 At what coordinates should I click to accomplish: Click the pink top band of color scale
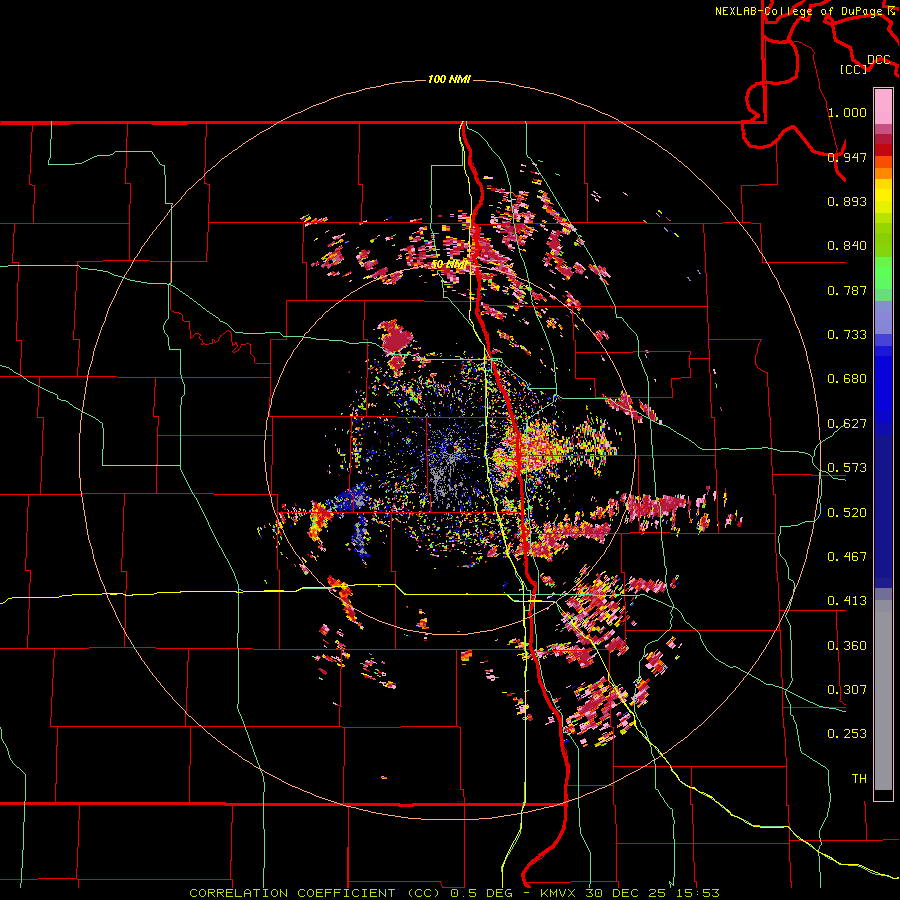pos(883,106)
